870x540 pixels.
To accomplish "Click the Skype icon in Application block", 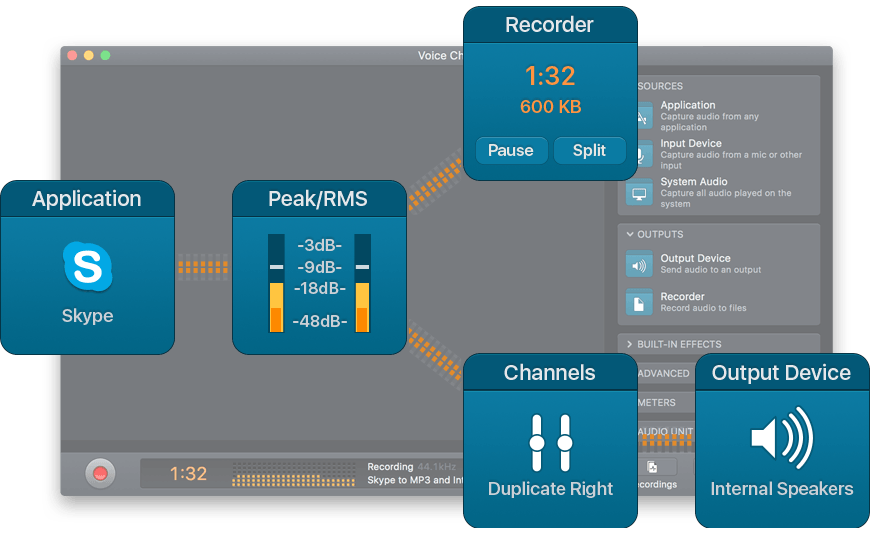I will click(88, 266).
